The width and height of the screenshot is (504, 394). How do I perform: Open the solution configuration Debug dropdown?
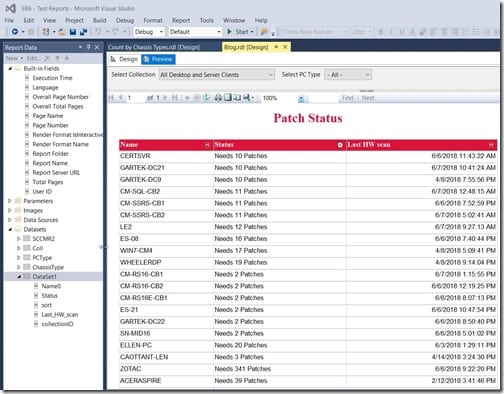tap(149, 32)
